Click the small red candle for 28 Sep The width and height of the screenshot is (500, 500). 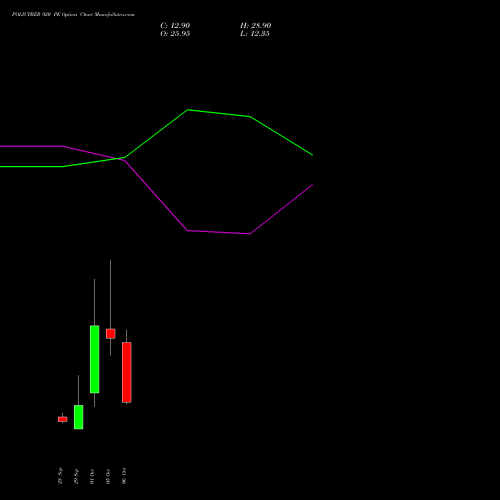point(63,419)
